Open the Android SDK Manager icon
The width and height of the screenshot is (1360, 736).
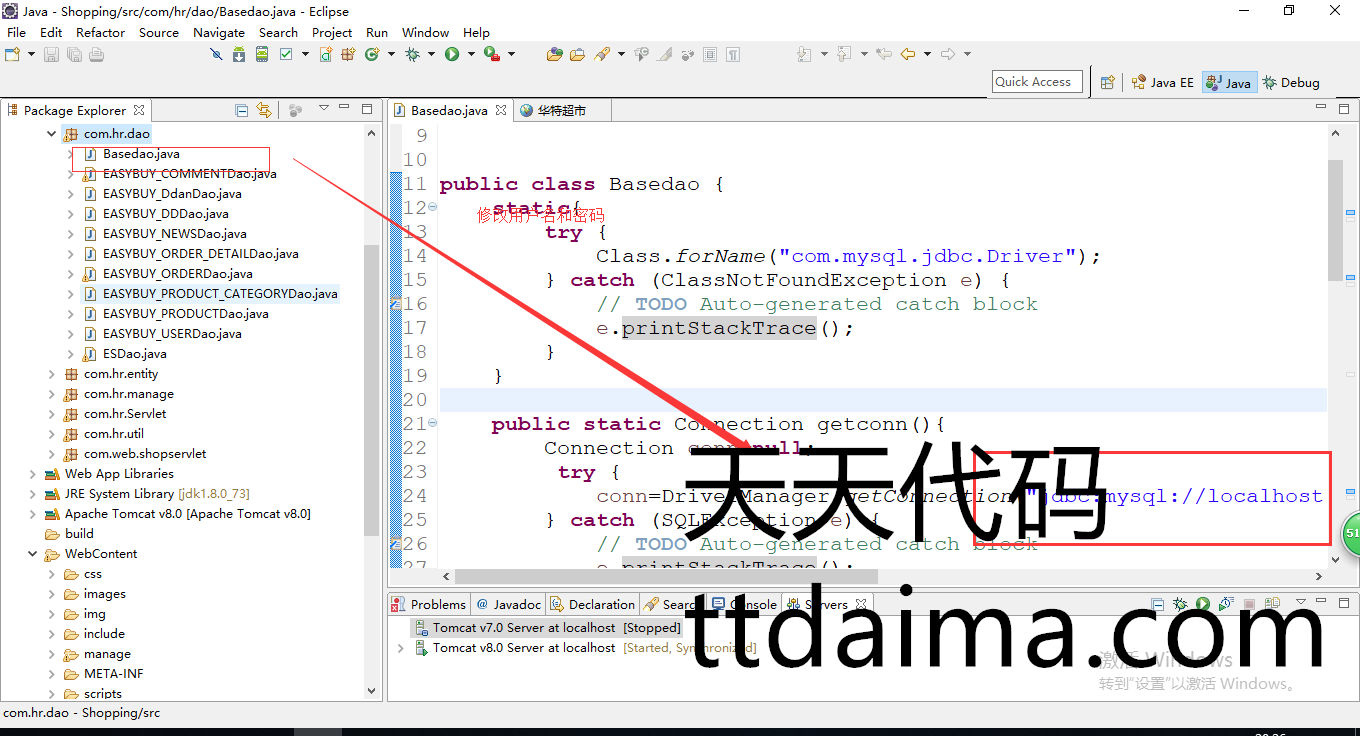click(239, 54)
